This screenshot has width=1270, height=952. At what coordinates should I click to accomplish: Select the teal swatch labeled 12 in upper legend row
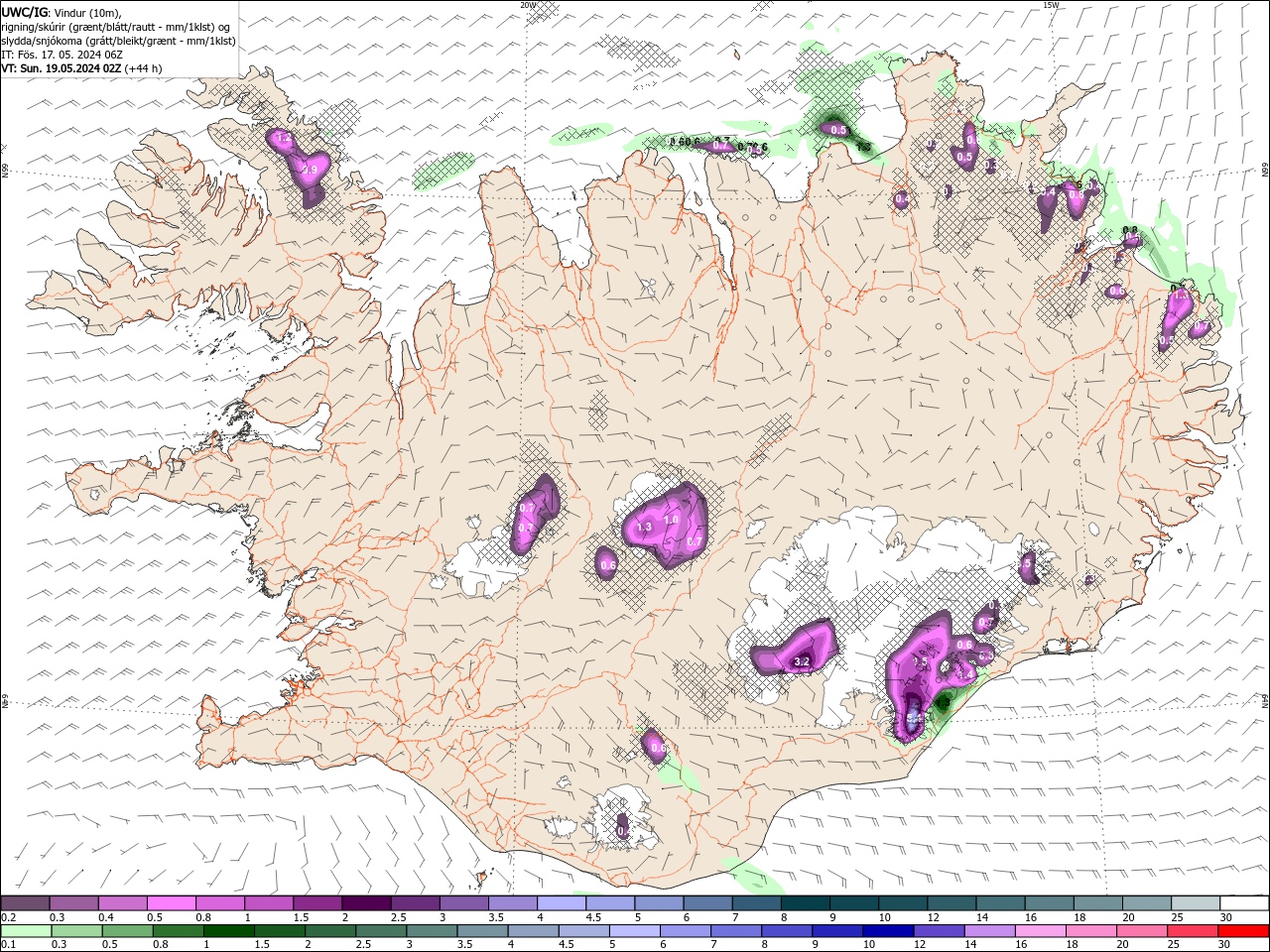(952, 903)
